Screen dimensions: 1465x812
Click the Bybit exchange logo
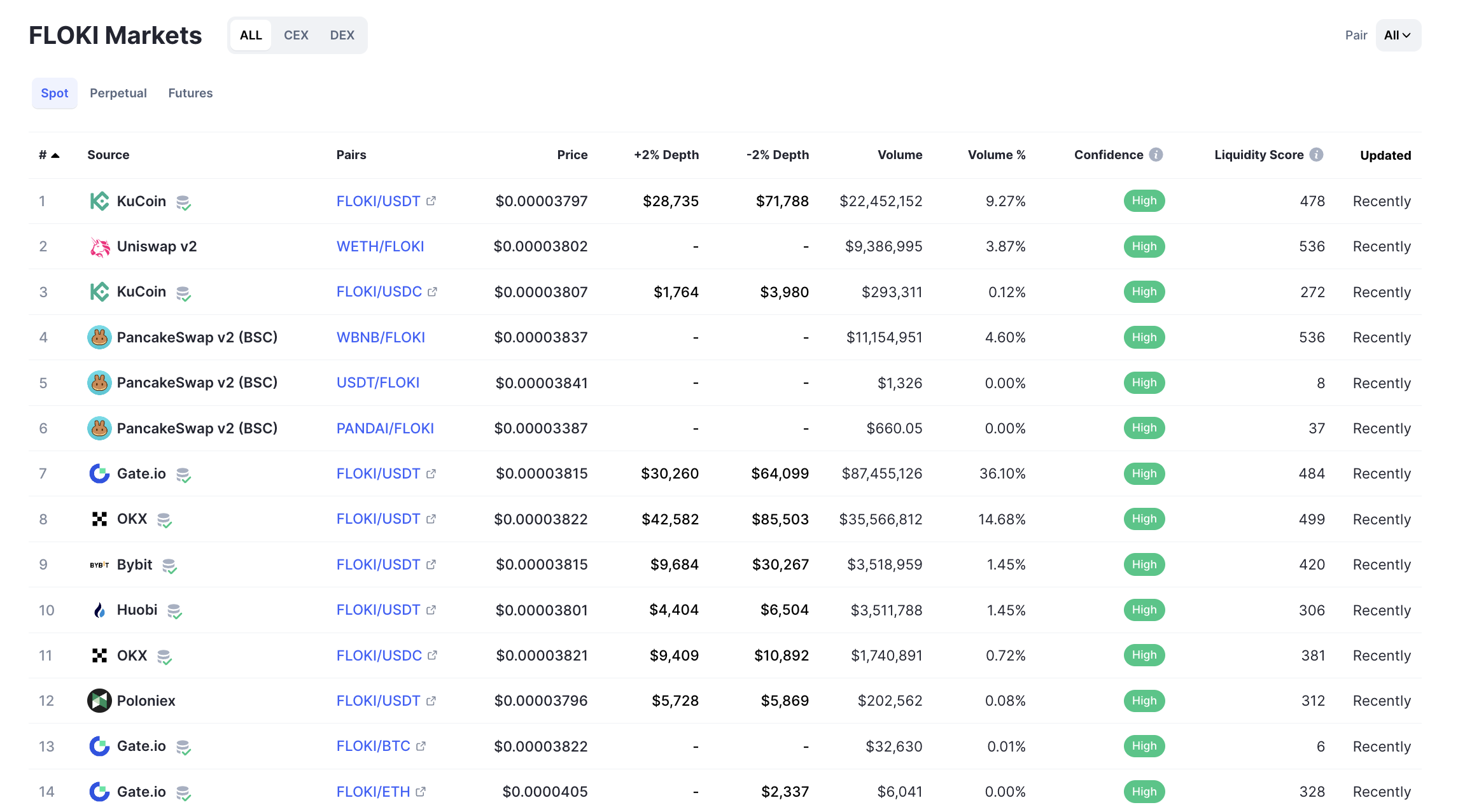pos(99,565)
